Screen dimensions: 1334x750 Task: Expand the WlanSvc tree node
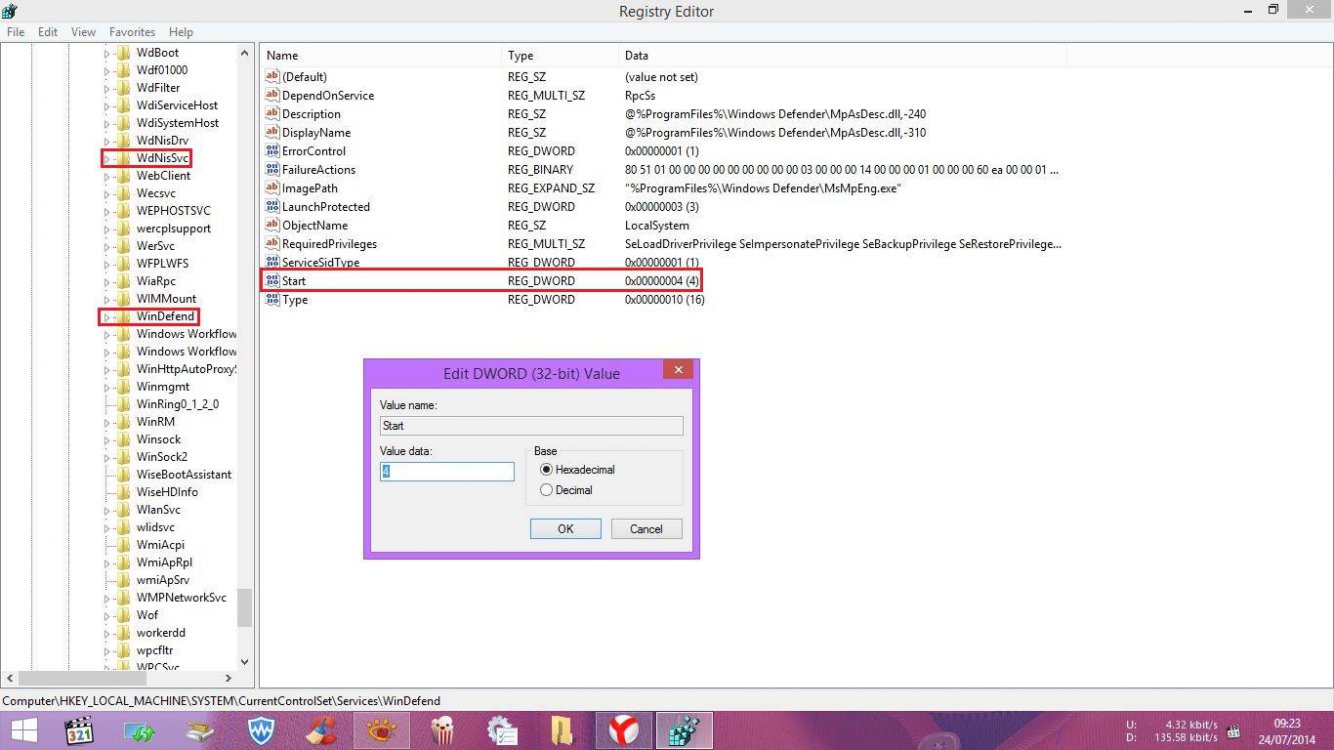(x=107, y=510)
